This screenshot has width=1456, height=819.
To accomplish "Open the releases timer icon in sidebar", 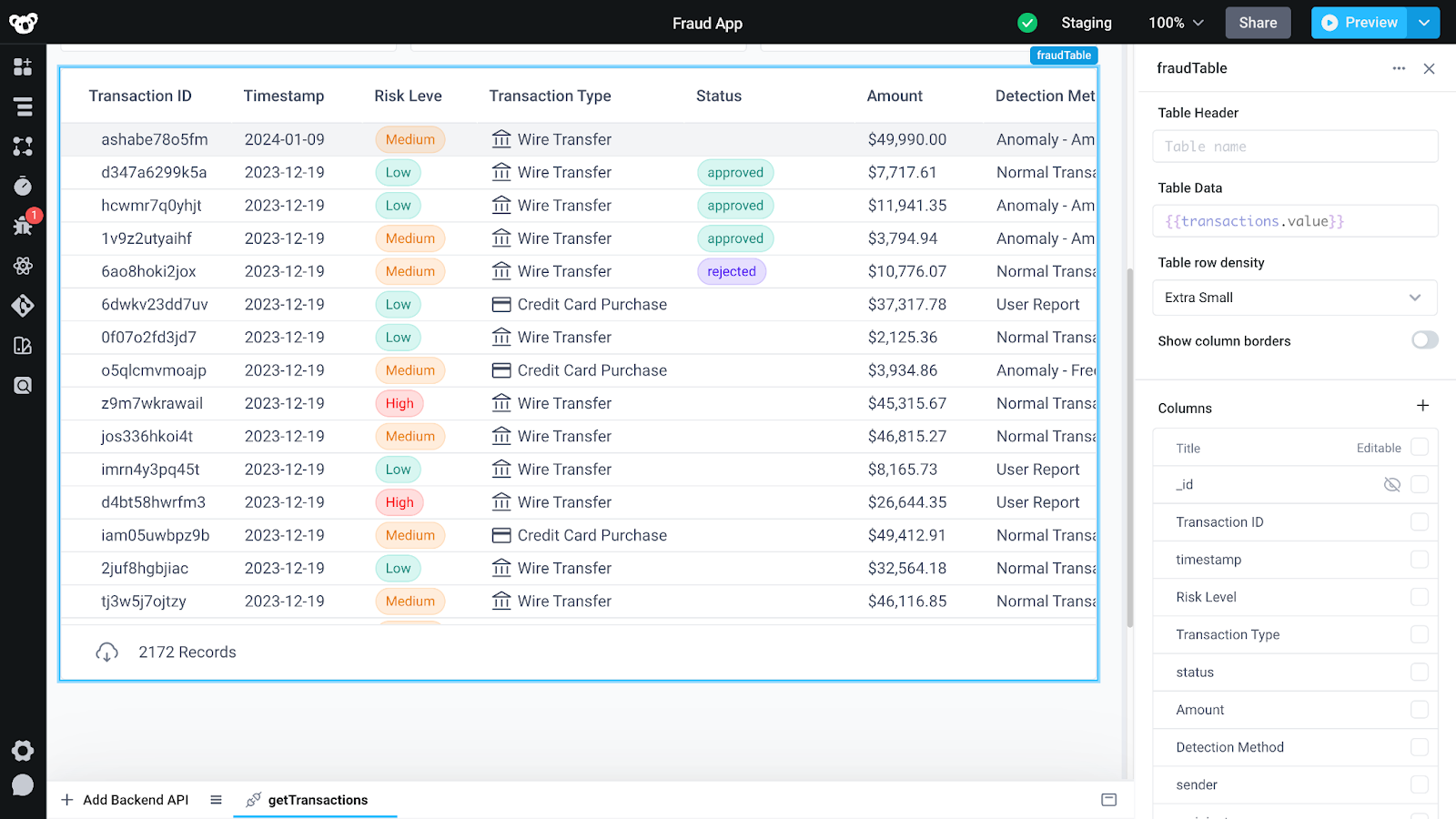I will (x=23, y=185).
